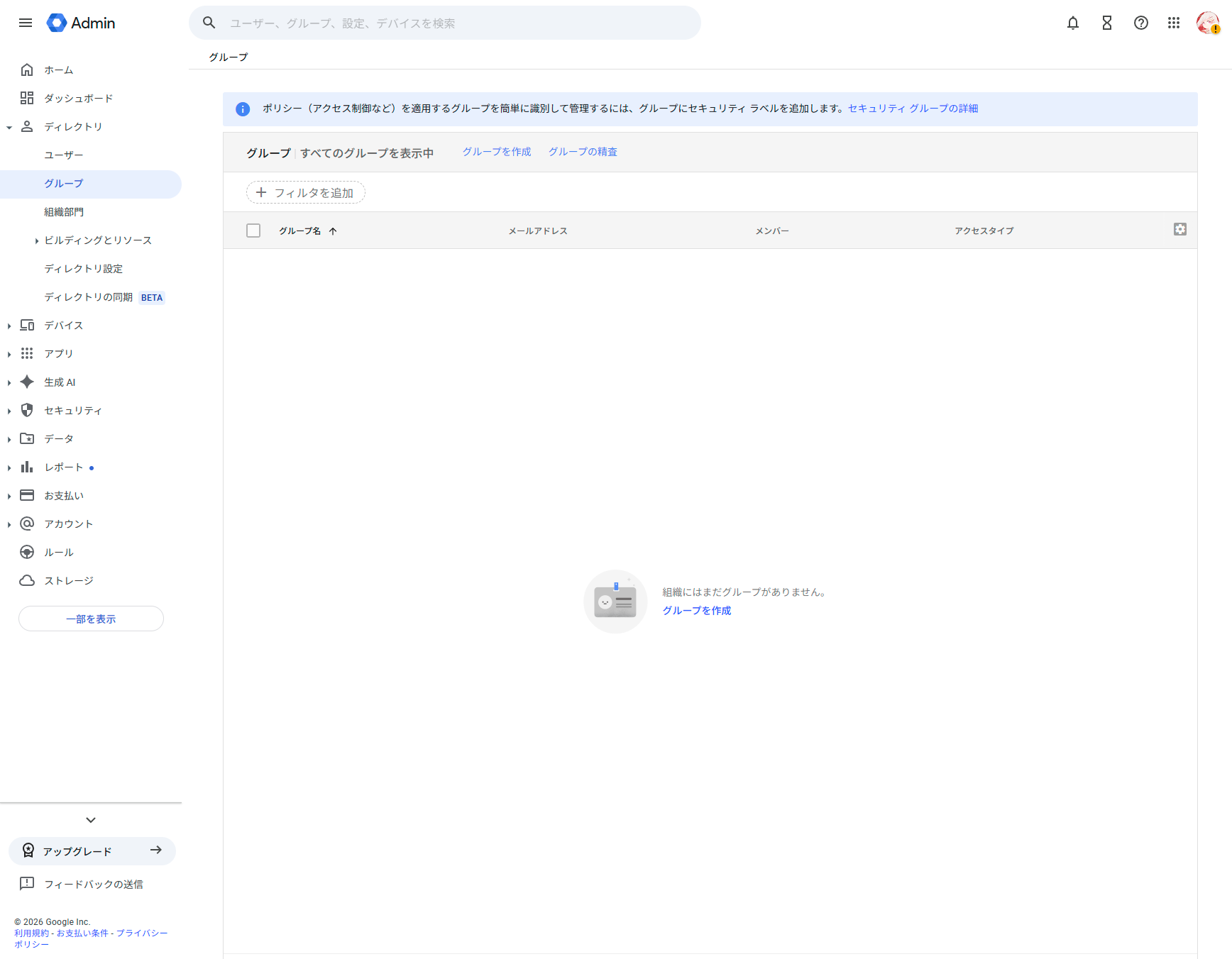
Task: Click the Upgrade button
Action: click(x=92, y=850)
